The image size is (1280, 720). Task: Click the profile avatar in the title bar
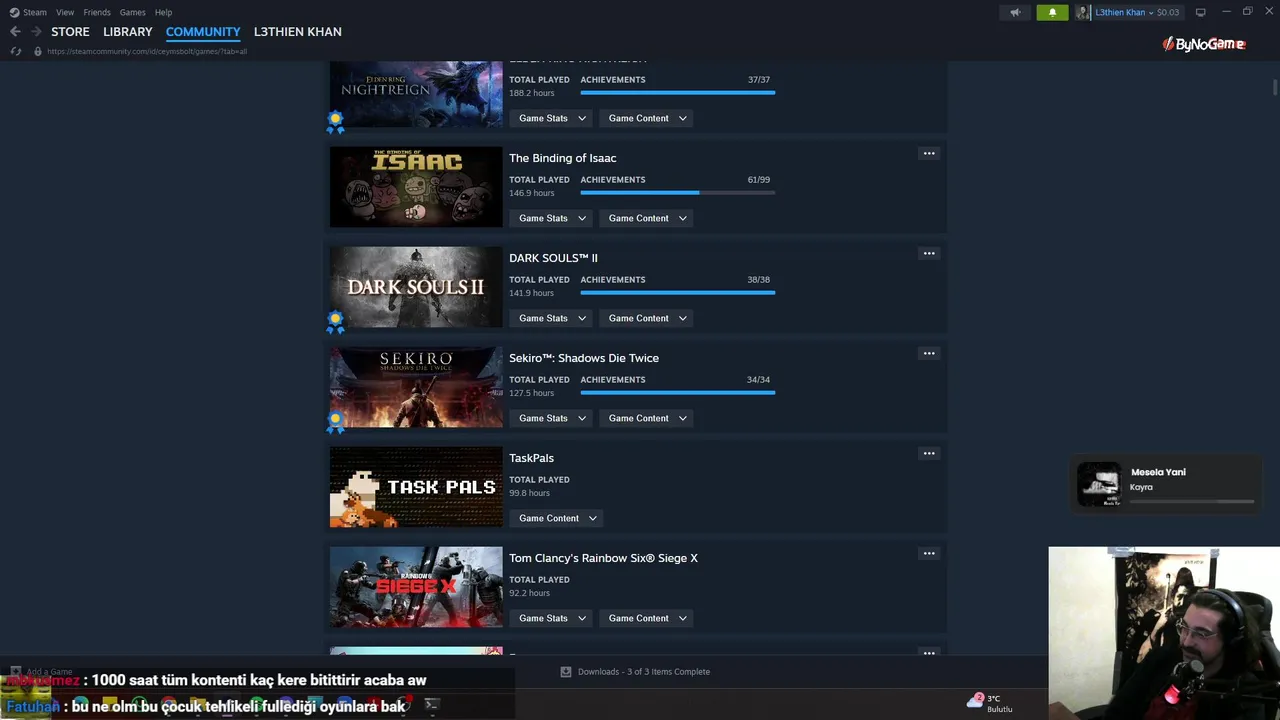pos(1083,12)
